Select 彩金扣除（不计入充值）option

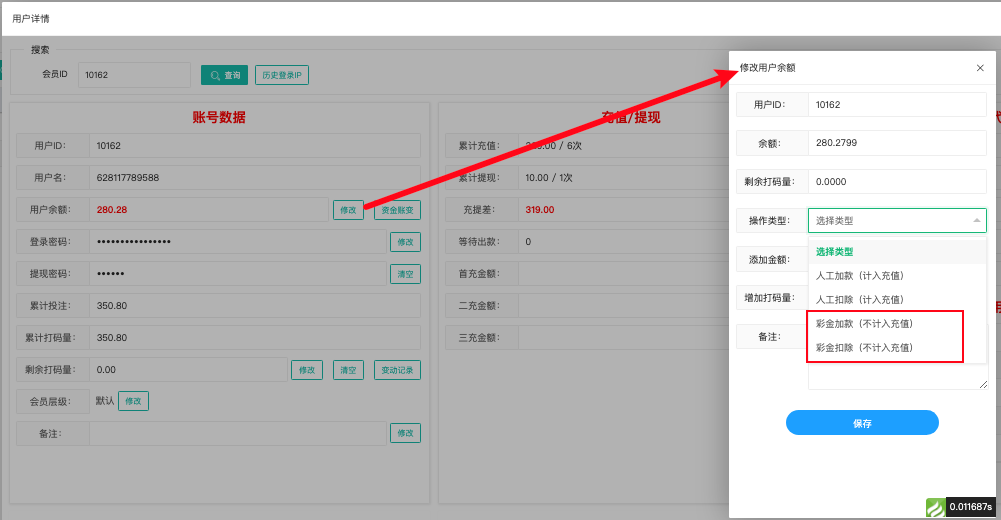pyautogui.click(x=897, y=347)
